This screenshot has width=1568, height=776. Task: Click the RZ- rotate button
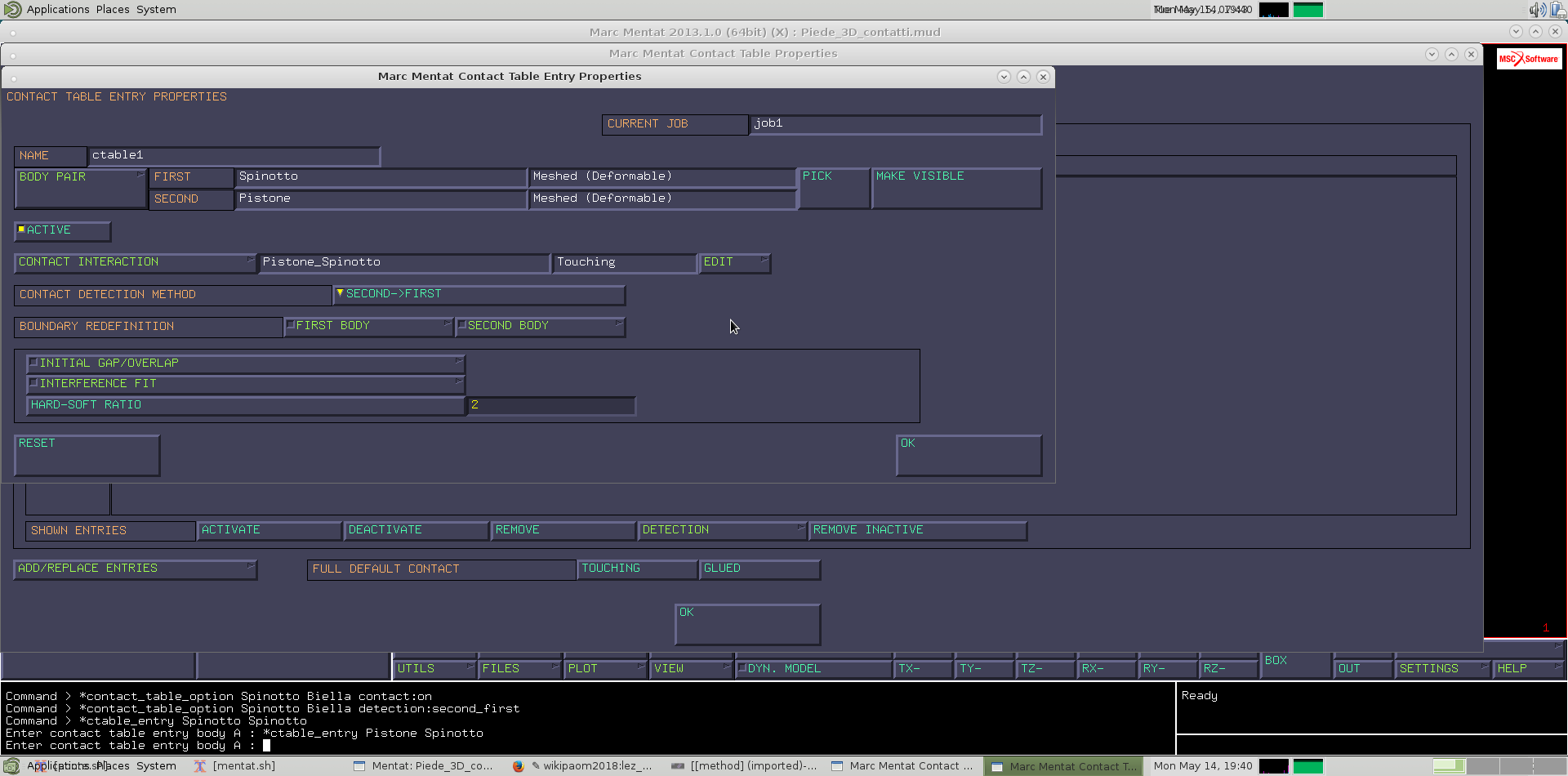(1229, 669)
